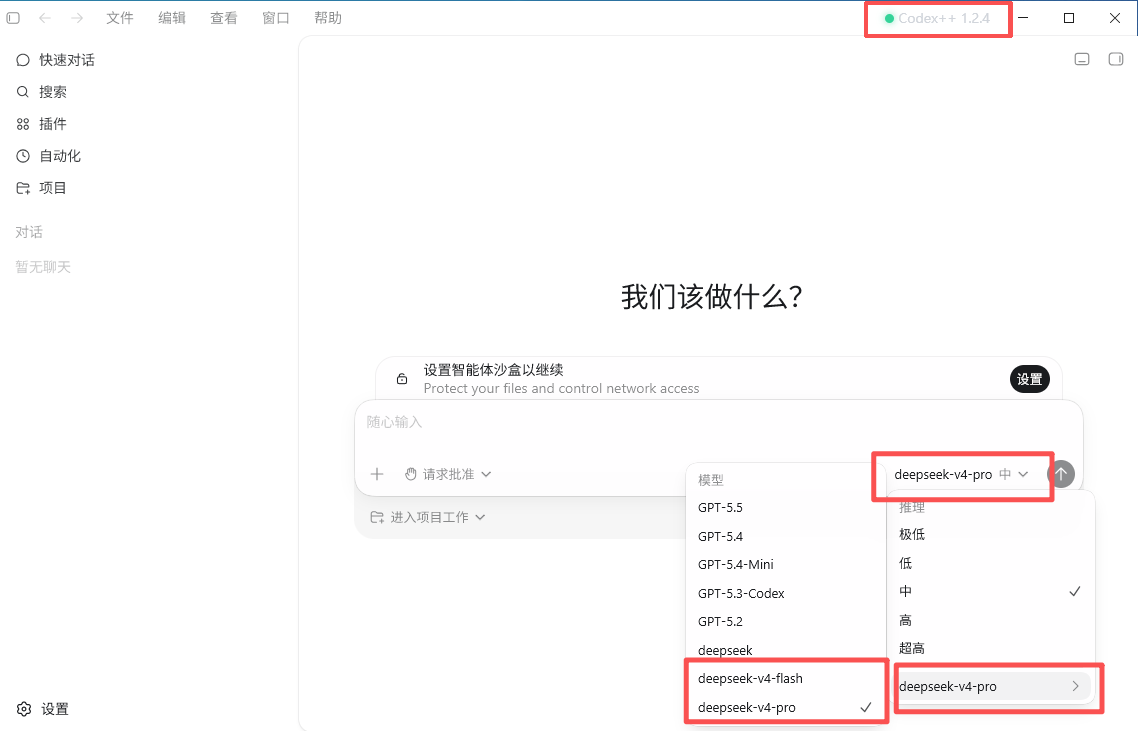This screenshot has width=1138, height=731.
Task: Click the 自动化 clock icon
Action: coord(23,156)
